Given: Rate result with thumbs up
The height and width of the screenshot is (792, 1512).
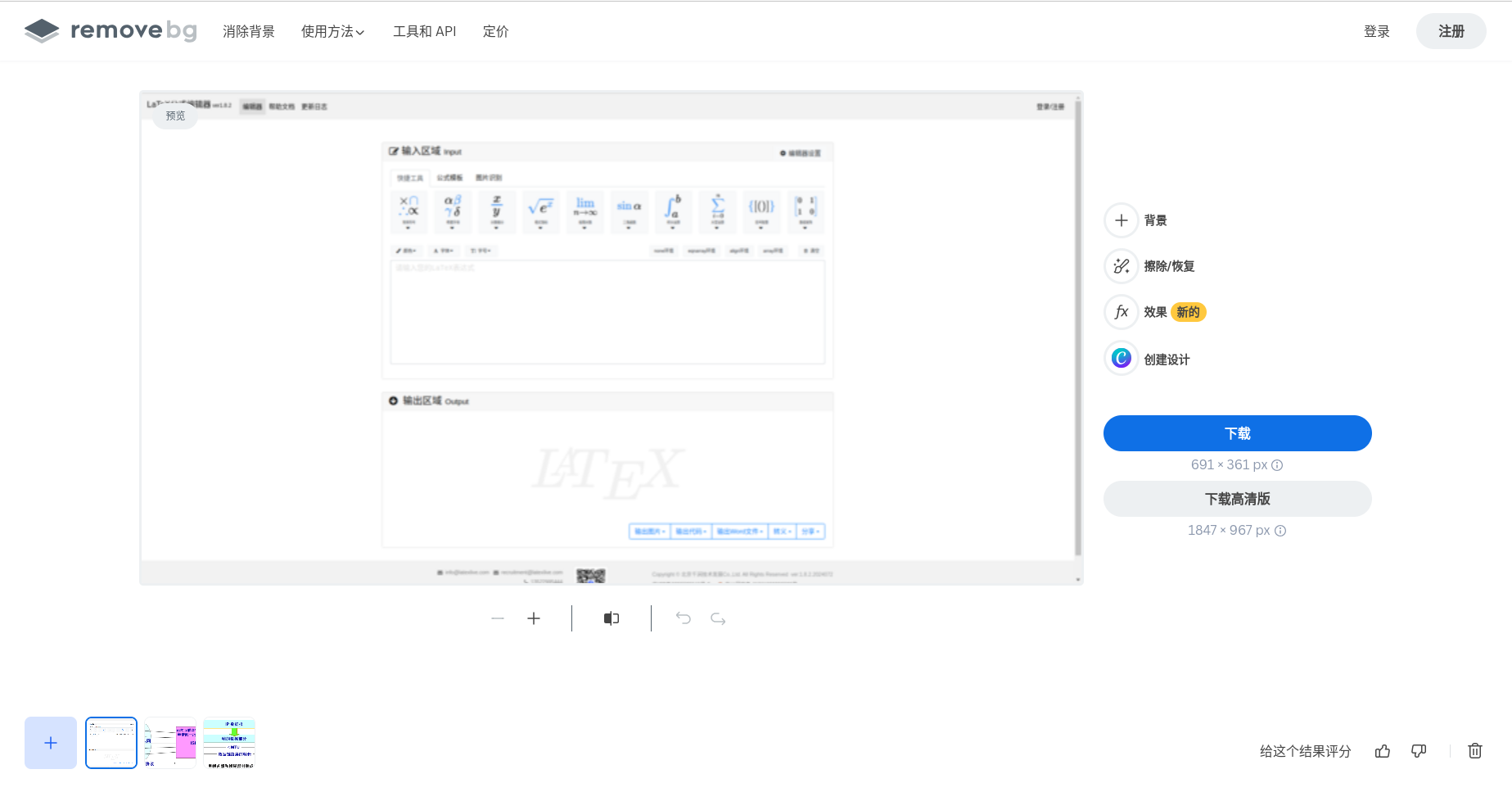Looking at the screenshot, I should point(1383,751).
